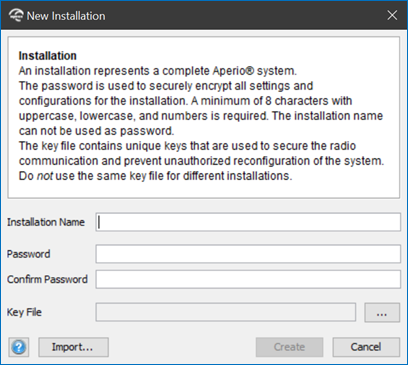
Task: Click the Key File path field
Action: tap(226, 312)
